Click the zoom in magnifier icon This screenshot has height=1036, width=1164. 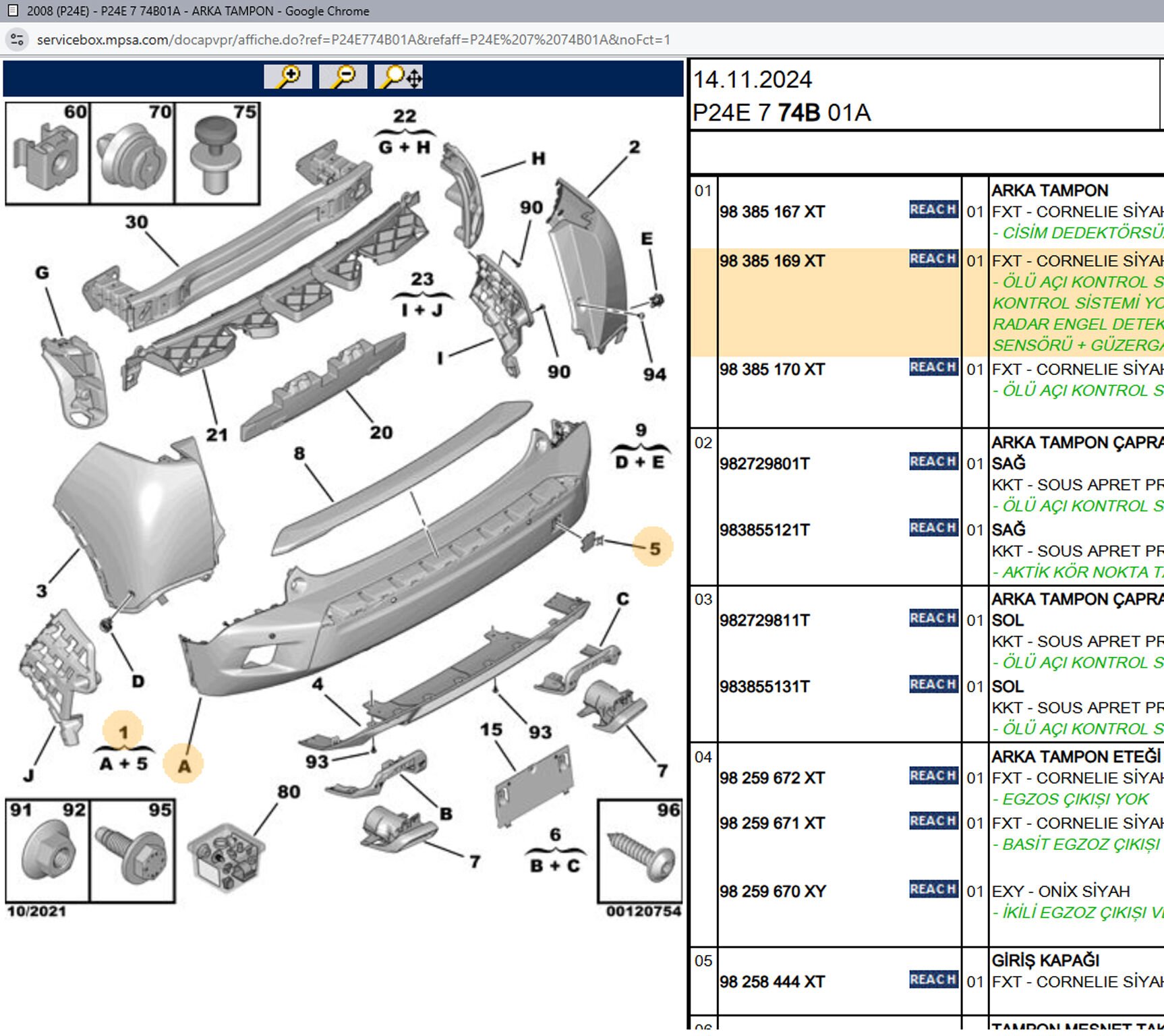(x=288, y=77)
